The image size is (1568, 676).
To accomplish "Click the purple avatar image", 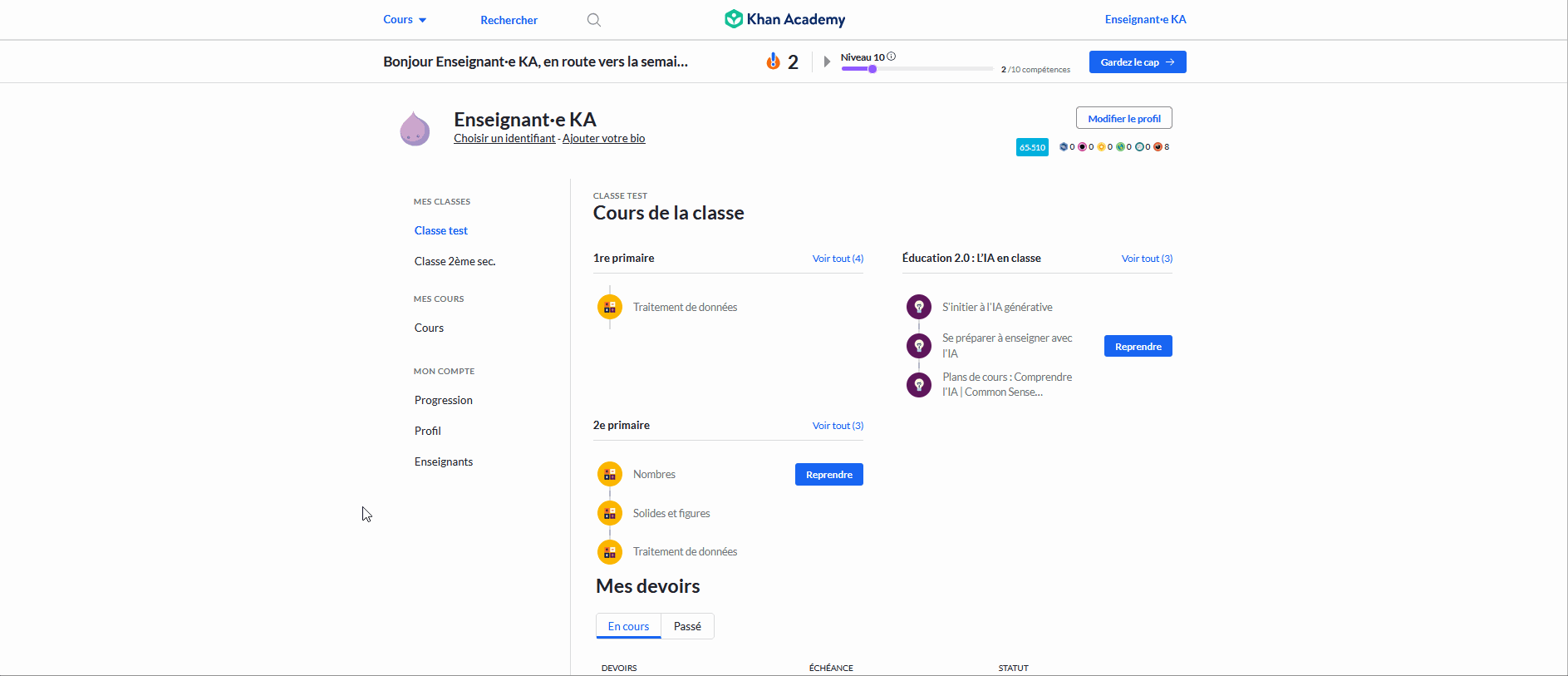I will [x=415, y=129].
